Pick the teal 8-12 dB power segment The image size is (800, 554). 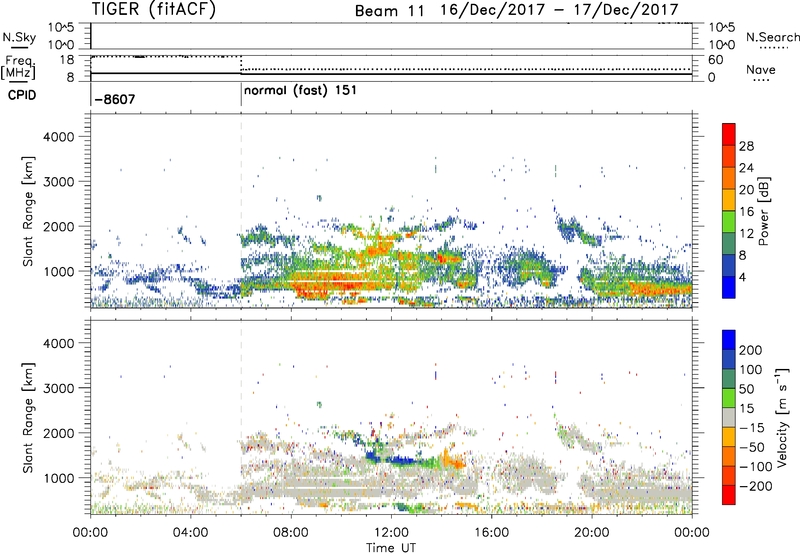(x=729, y=243)
